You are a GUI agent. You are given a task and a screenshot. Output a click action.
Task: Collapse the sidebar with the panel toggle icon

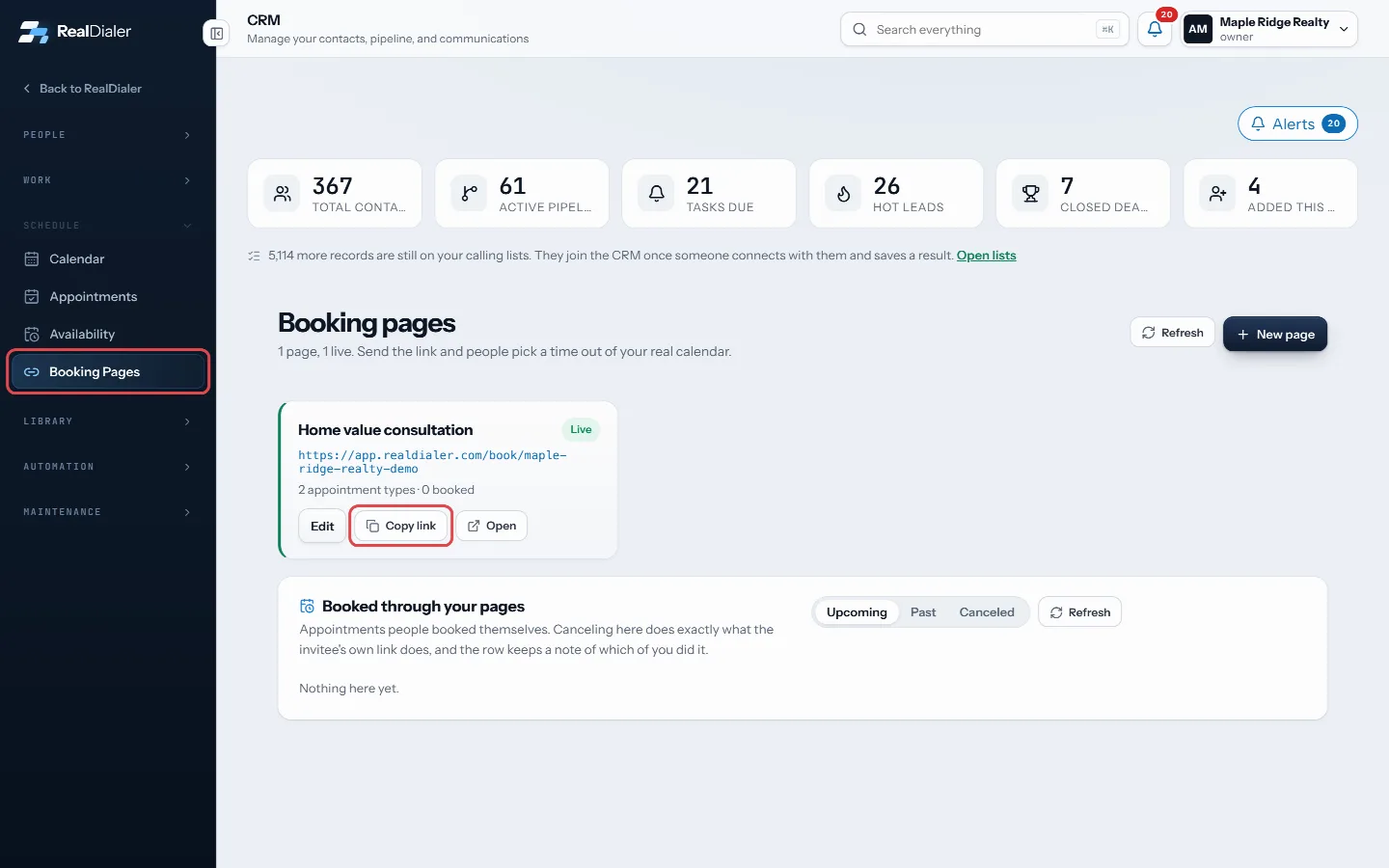pyautogui.click(x=217, y=34)
